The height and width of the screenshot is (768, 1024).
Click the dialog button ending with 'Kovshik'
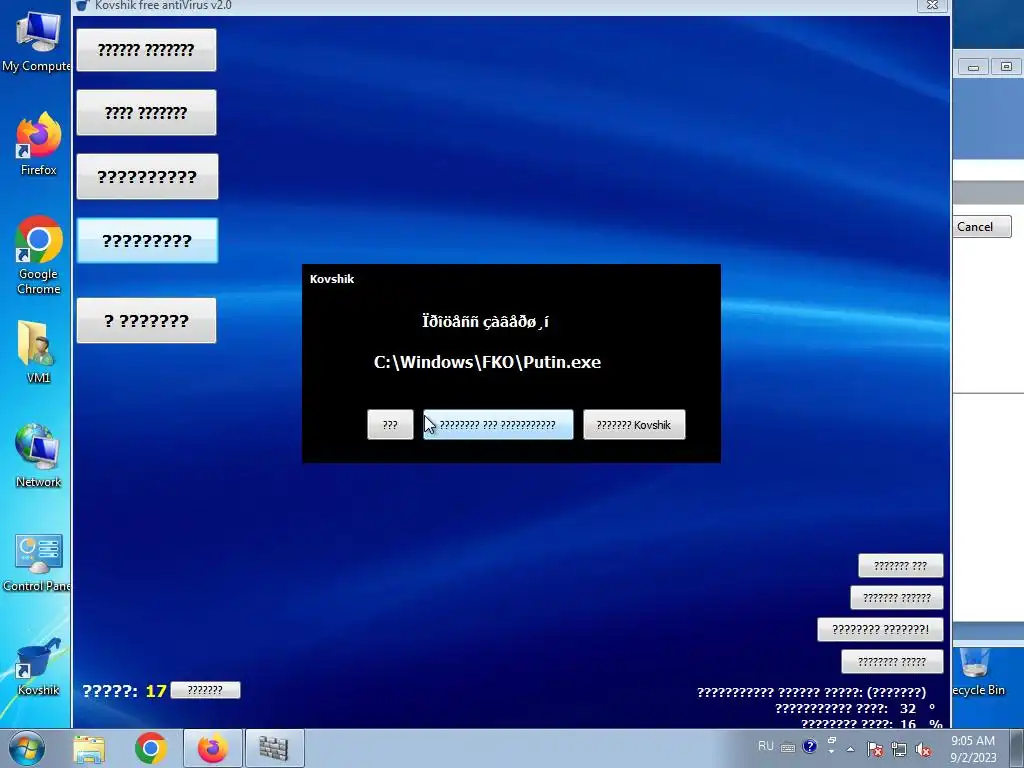[x=633, y=424]
